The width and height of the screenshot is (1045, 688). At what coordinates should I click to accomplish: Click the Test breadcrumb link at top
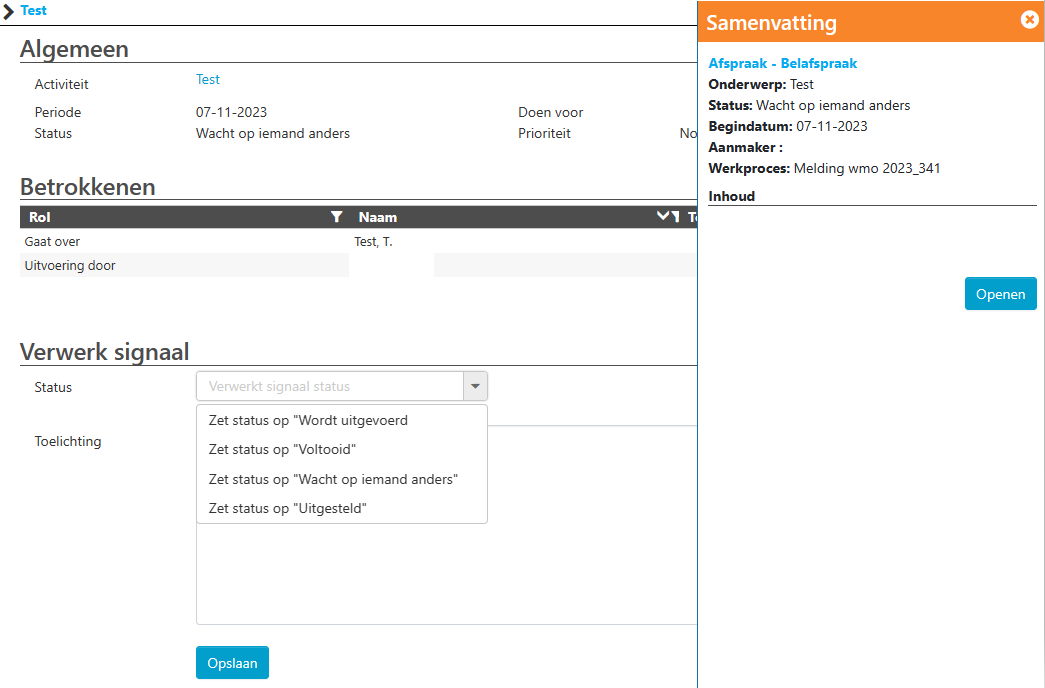click(33, 11)
